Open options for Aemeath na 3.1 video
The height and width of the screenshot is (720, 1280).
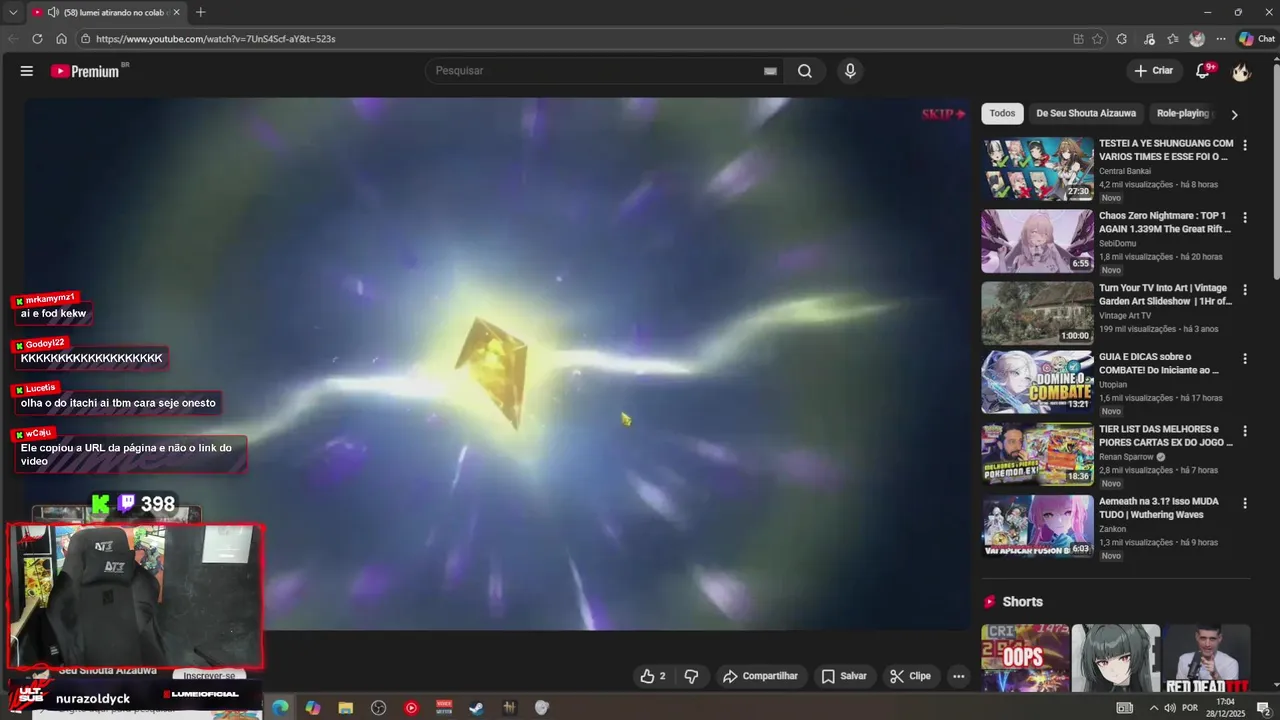point(1245,503)
